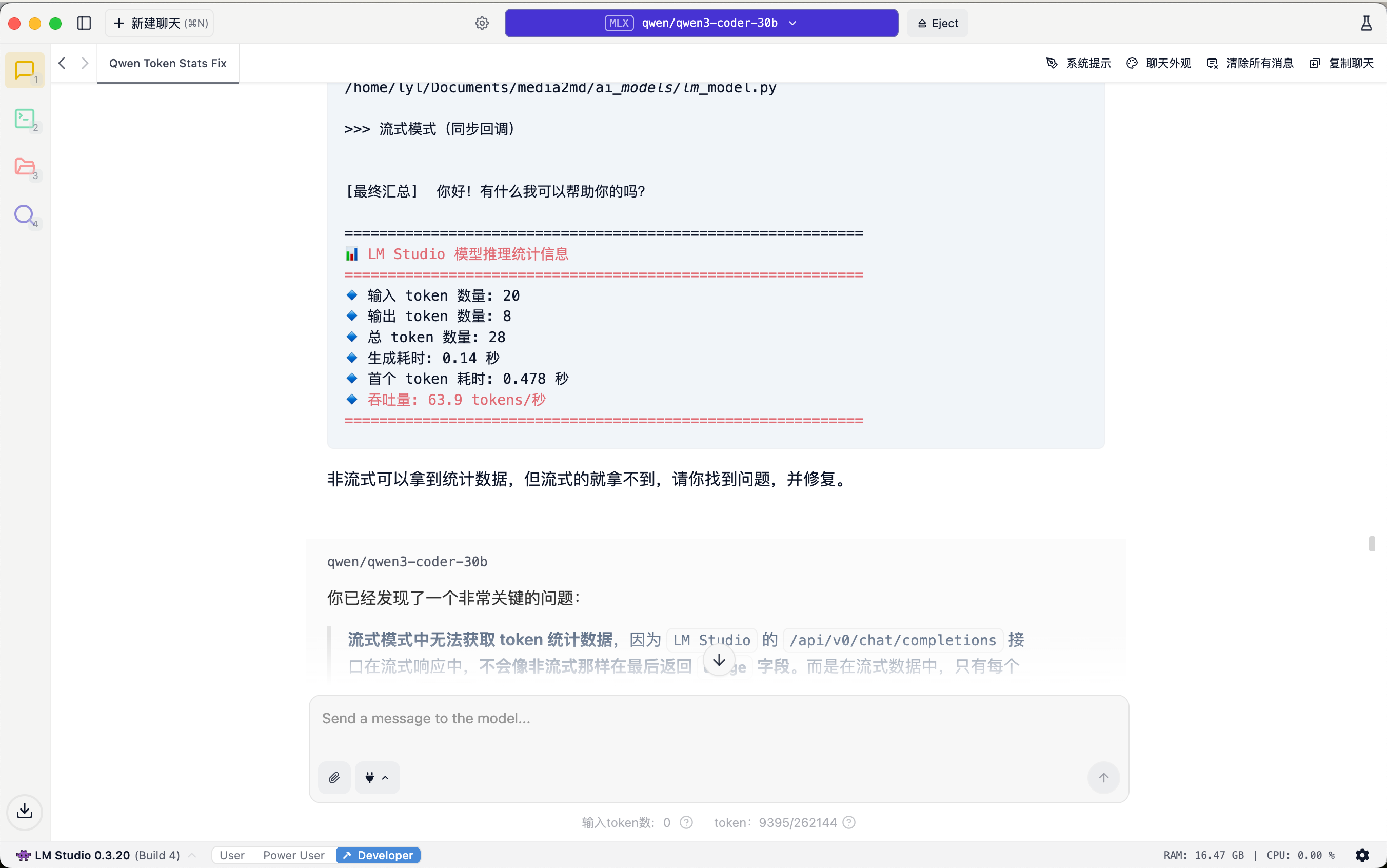Expand the integrations plug menu
Image resolution: width=1387 pixels, height=868 pixels.
click(377, 777)
